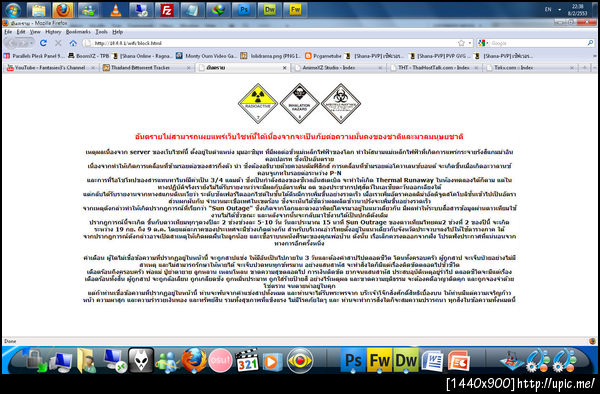Open the padlock icon in the dock
This screenshot has width=600, height=394.
[x=36, y=360]
